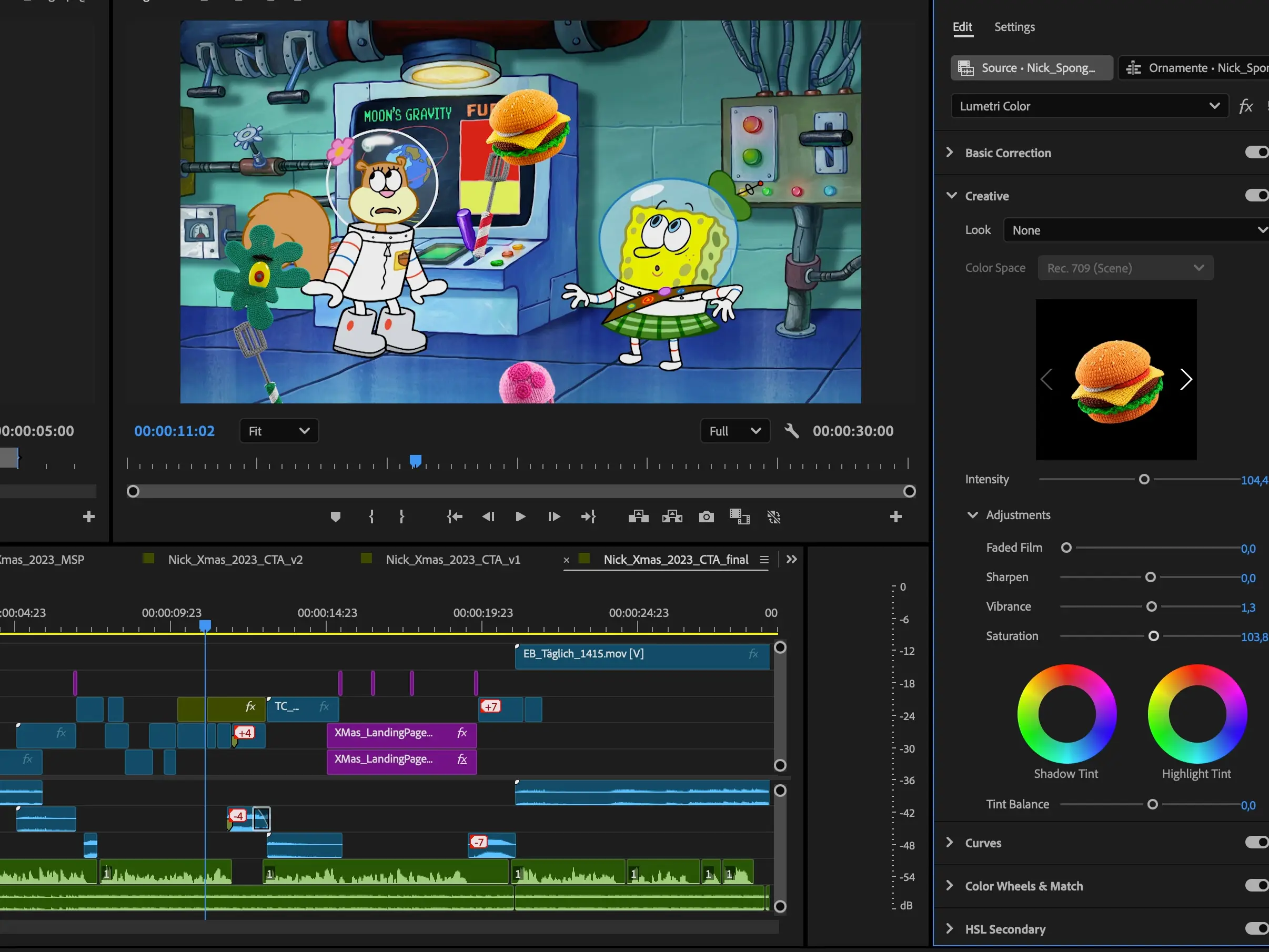Screen dimensions: 1269x952
Task: Go to In point button
Action: coord(455,516)
